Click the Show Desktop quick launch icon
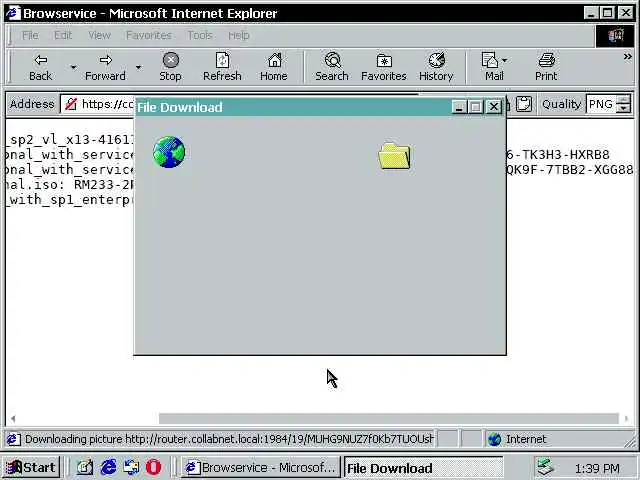This screenshot has height=480, width=640. tap(85, 467)
